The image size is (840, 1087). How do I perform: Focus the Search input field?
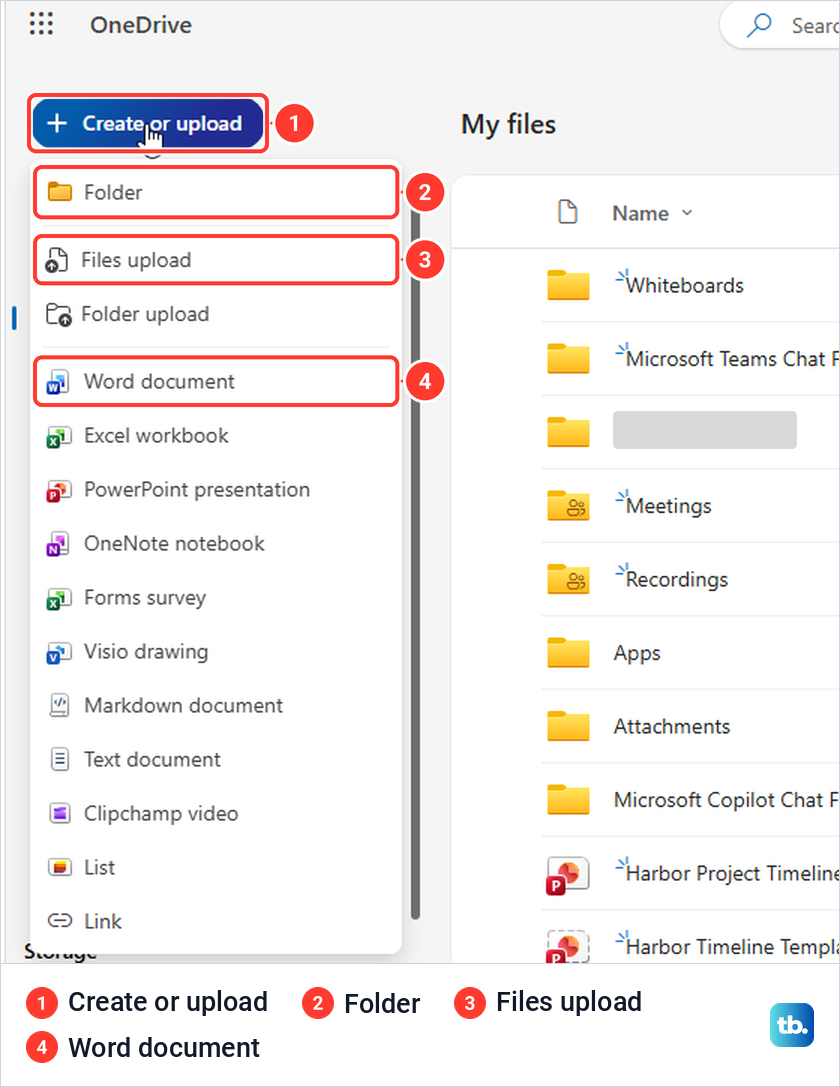(x=780, y=25)
